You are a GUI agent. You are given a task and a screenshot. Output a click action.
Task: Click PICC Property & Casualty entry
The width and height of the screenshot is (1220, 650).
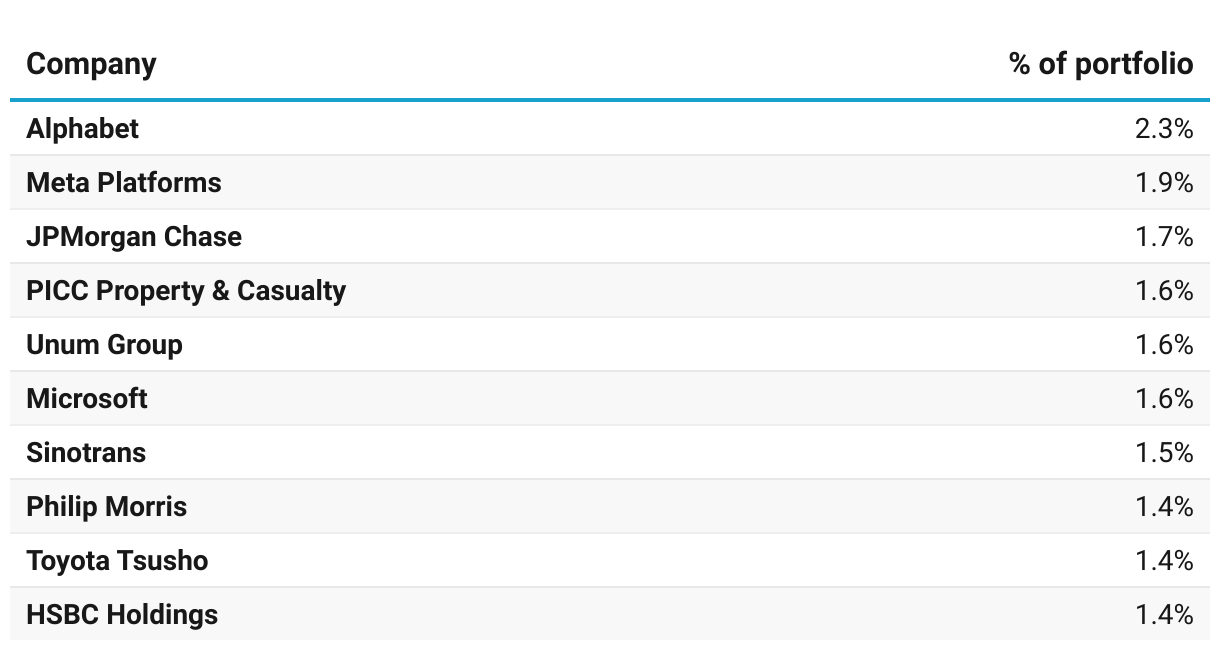(x=185, y=291)
